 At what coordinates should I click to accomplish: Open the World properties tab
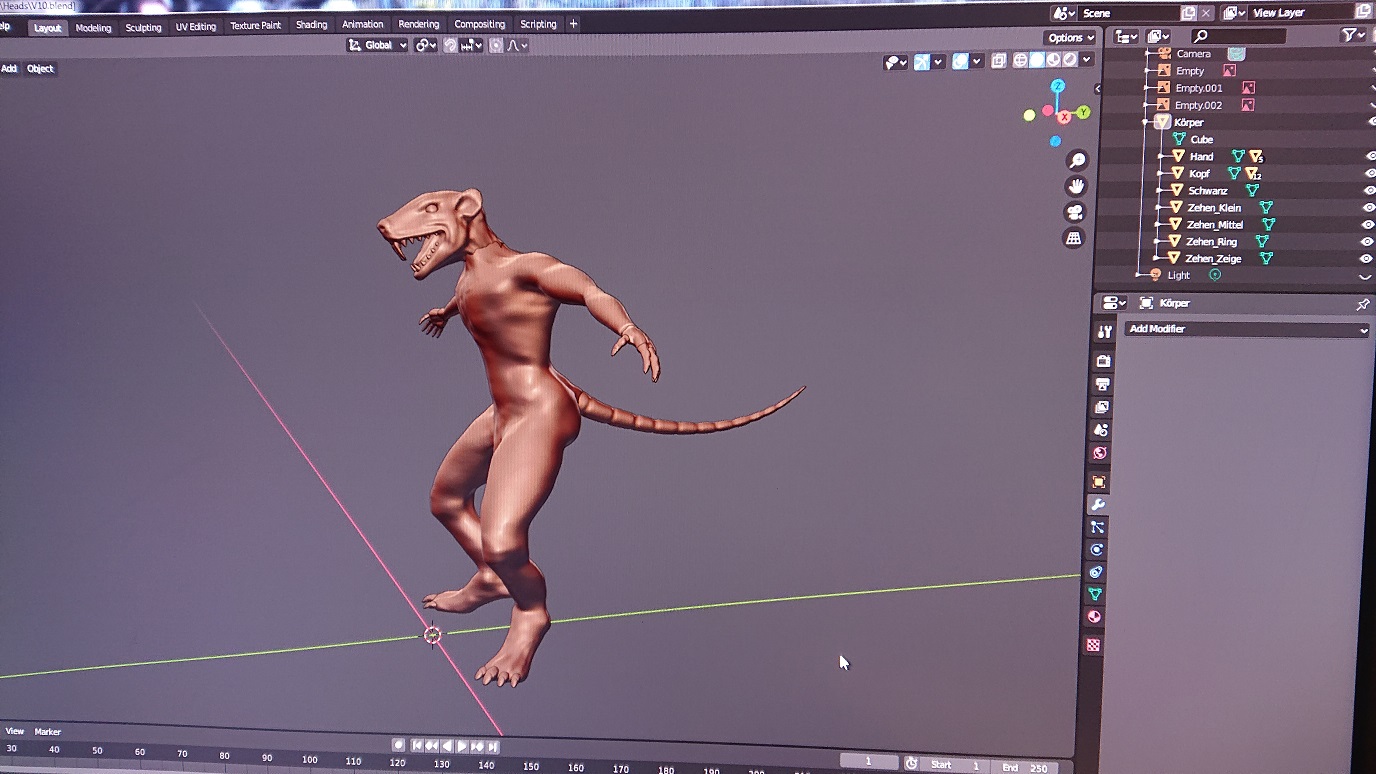1099,453
